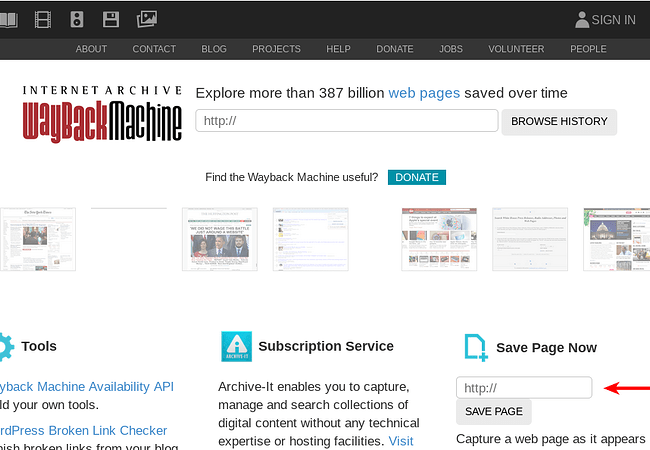
Task: Open the thumbnail showing the Capitol dome
Action: [x=617, y=239]
